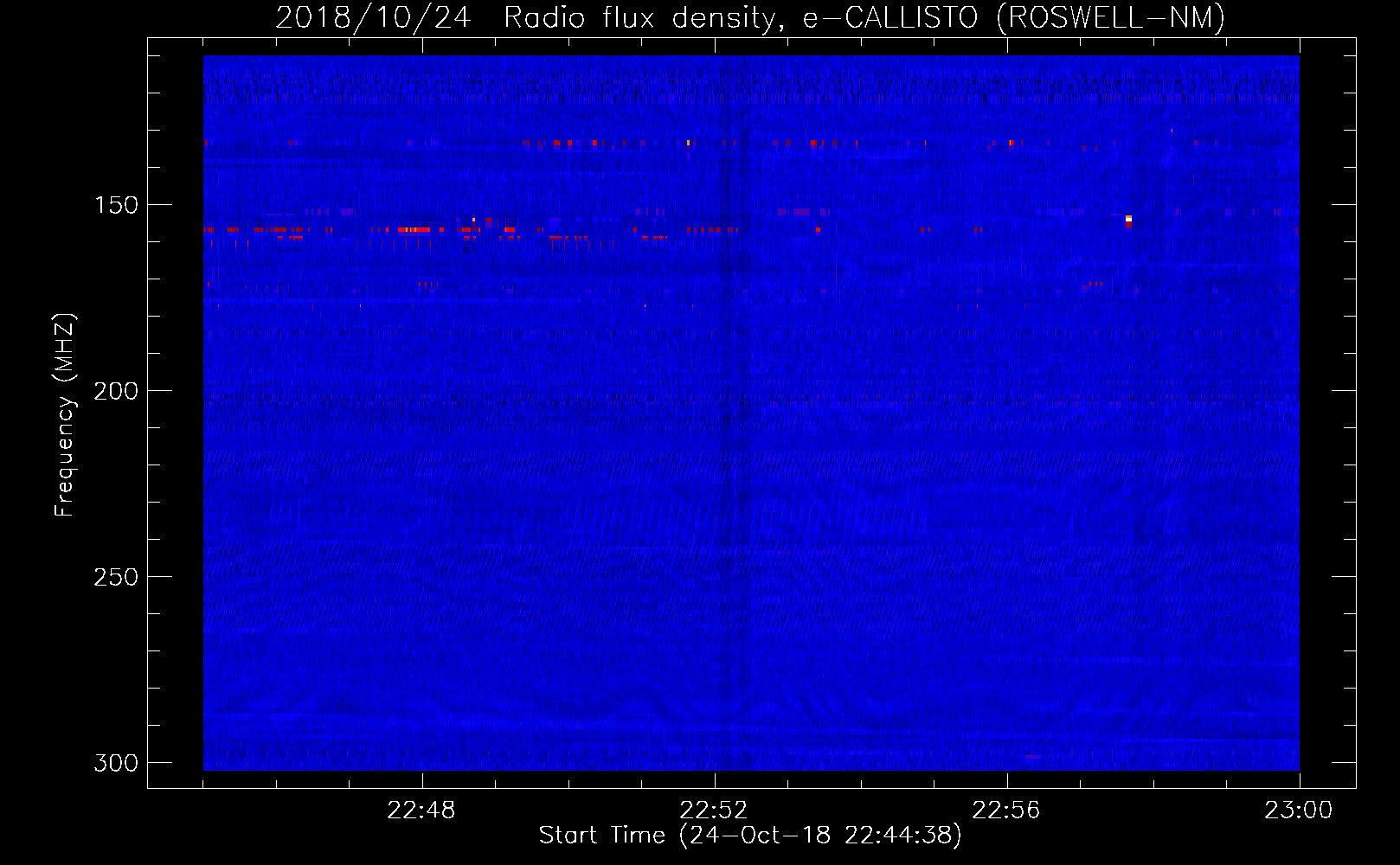Click the 200 frequency tick label
Viewport: 1400px width, 865px height.
click(116, 391)
